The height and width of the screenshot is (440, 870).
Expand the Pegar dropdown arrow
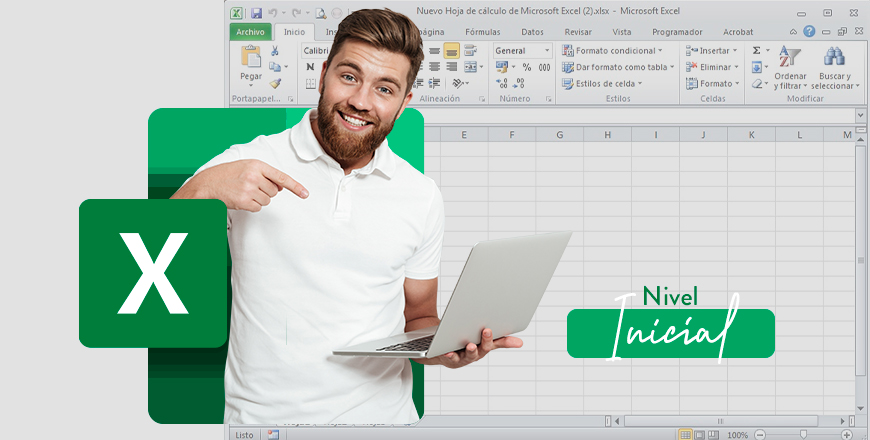coord(251,85)
